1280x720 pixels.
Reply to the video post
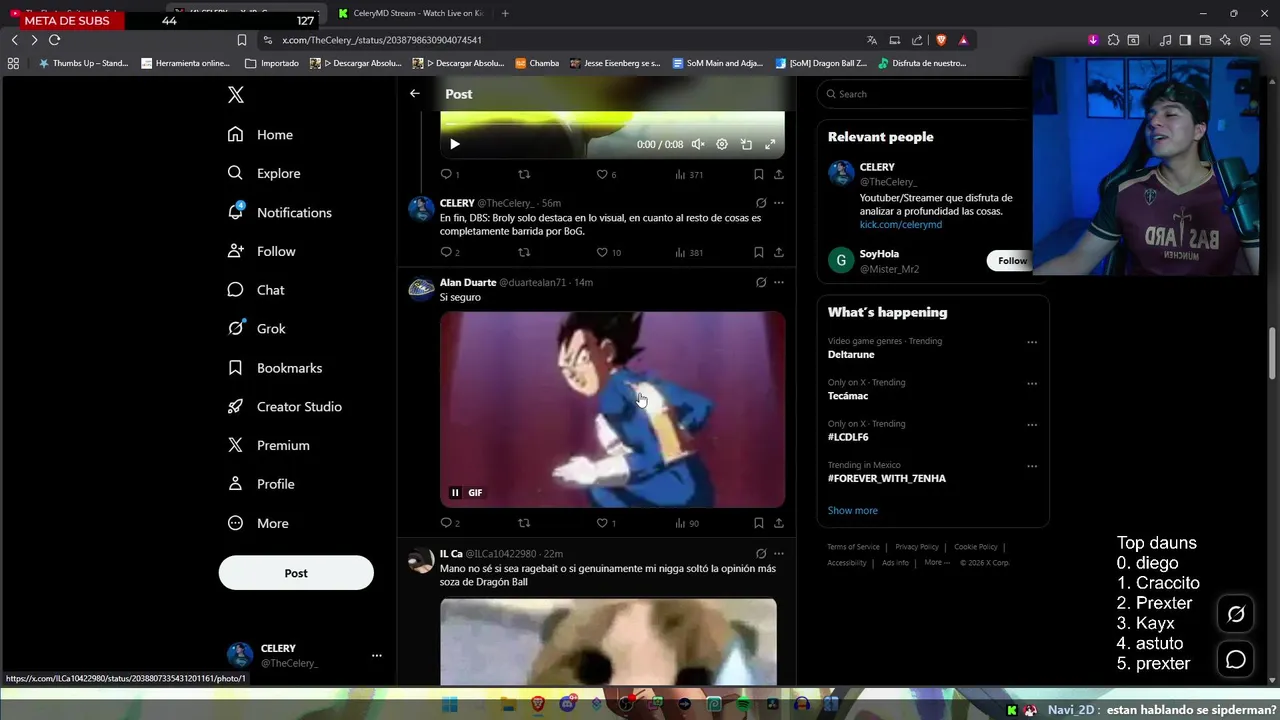coord(450,174)
